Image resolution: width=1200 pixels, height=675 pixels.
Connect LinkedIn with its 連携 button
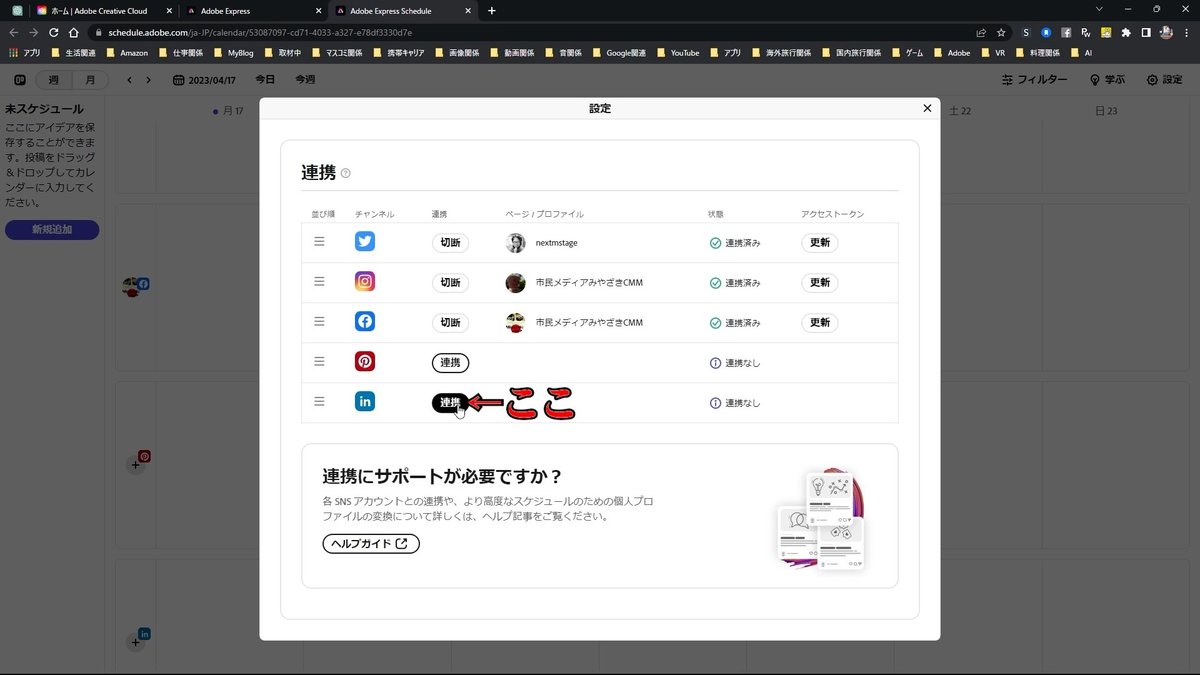(450, 403)
